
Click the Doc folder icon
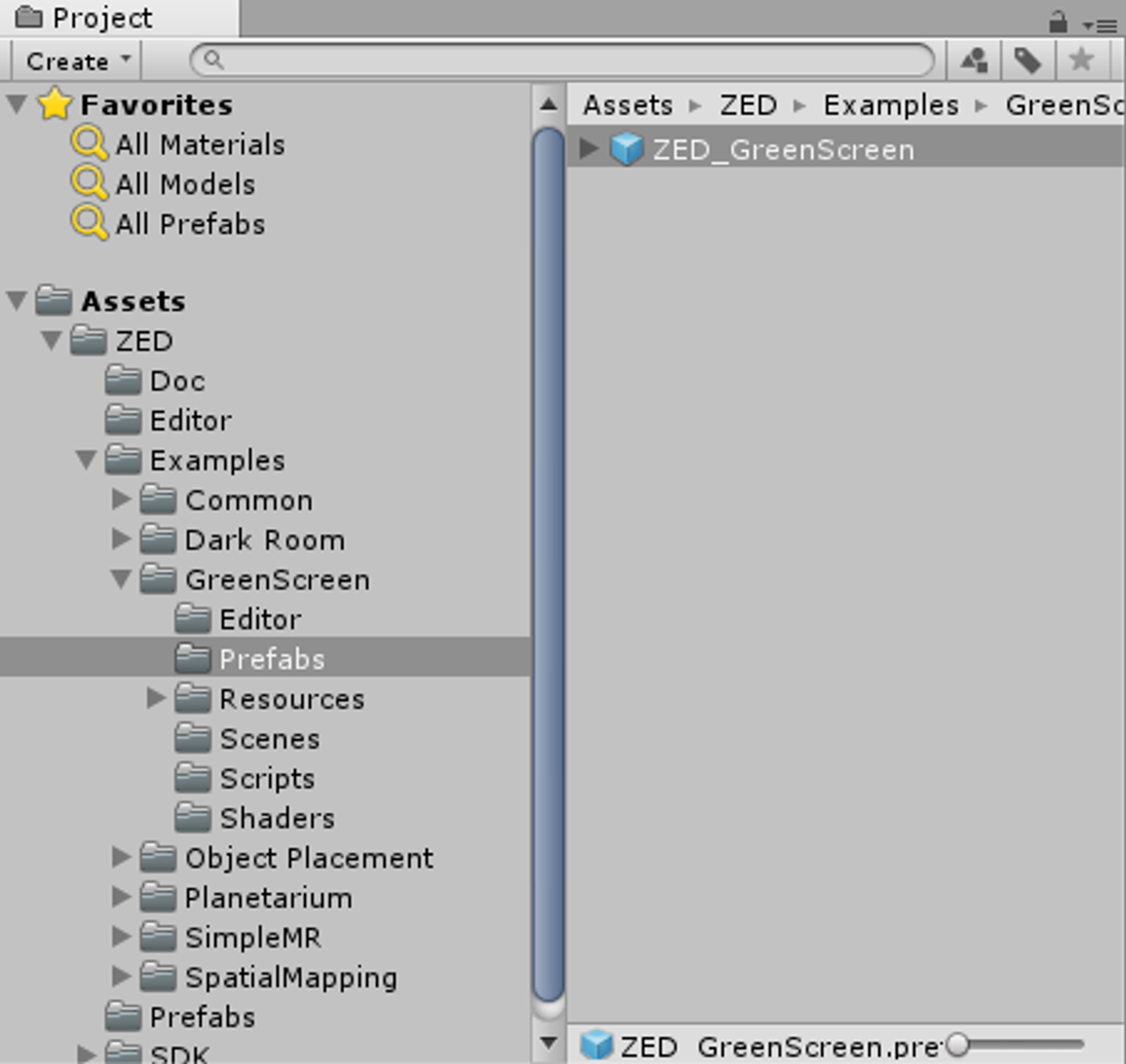[124, 380]
